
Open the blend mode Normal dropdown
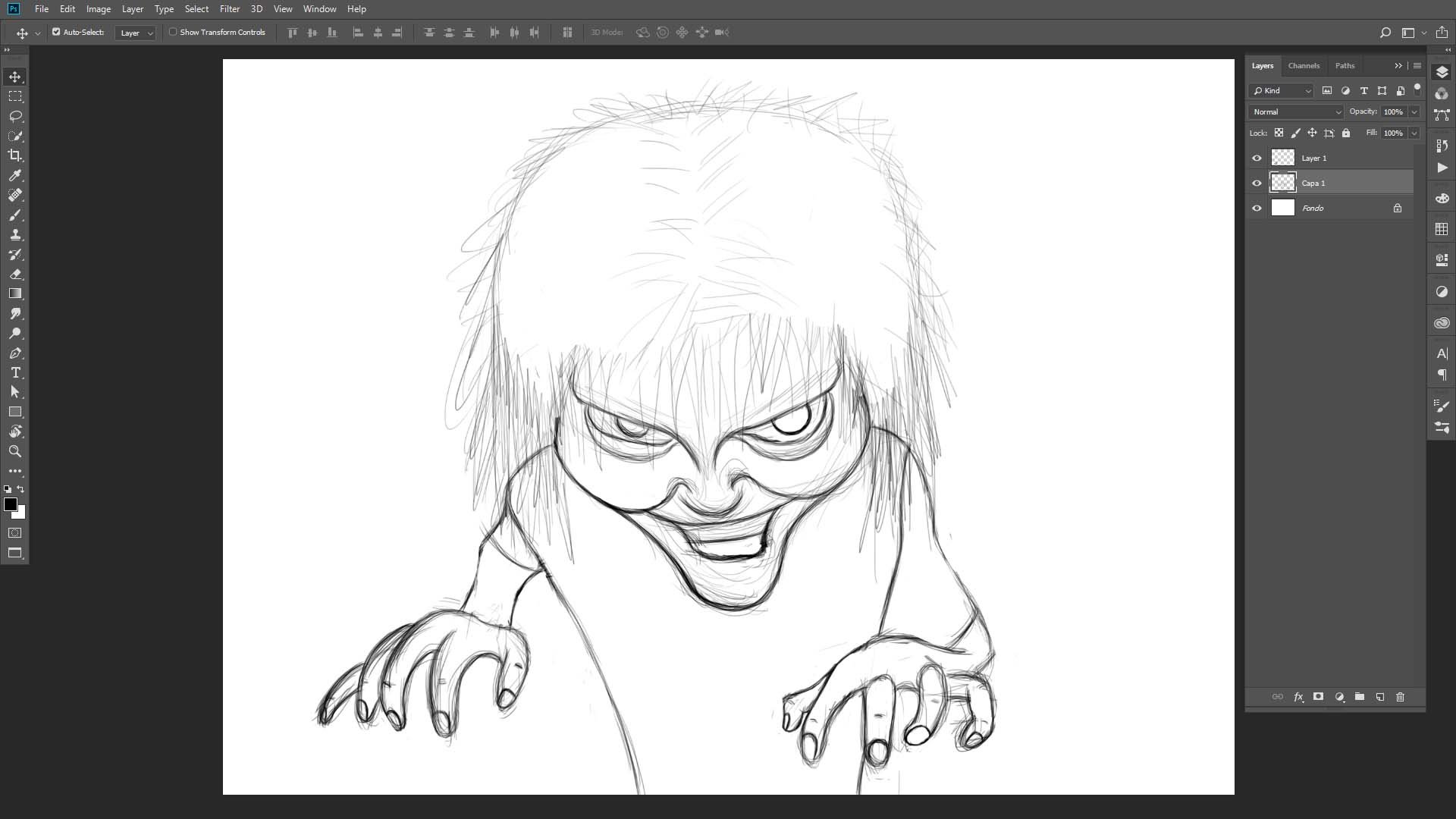point(1296,111)
